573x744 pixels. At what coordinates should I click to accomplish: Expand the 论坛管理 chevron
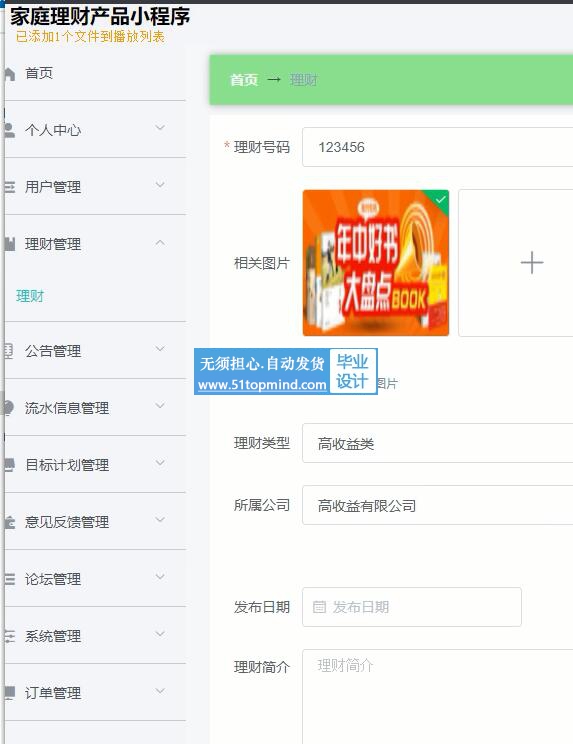click(x=160, y=577)
